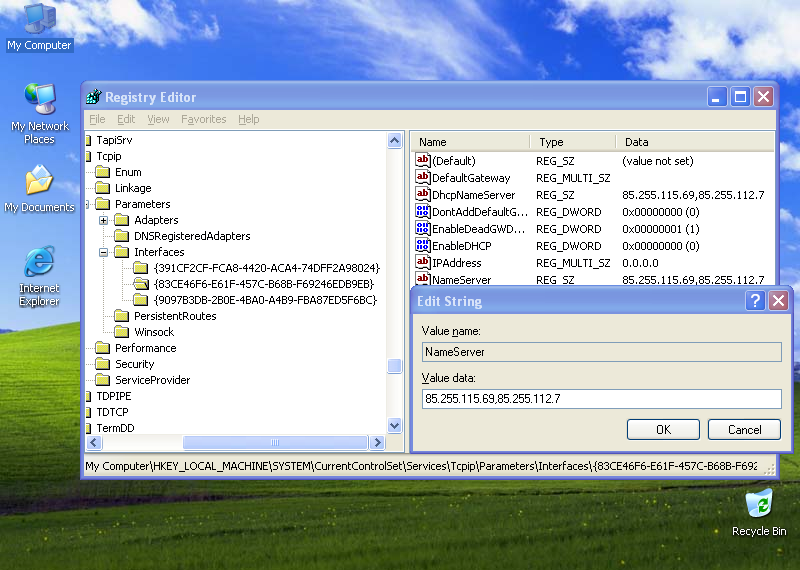
Task: Open My Computer desktop icon
Action: [39, 27]
